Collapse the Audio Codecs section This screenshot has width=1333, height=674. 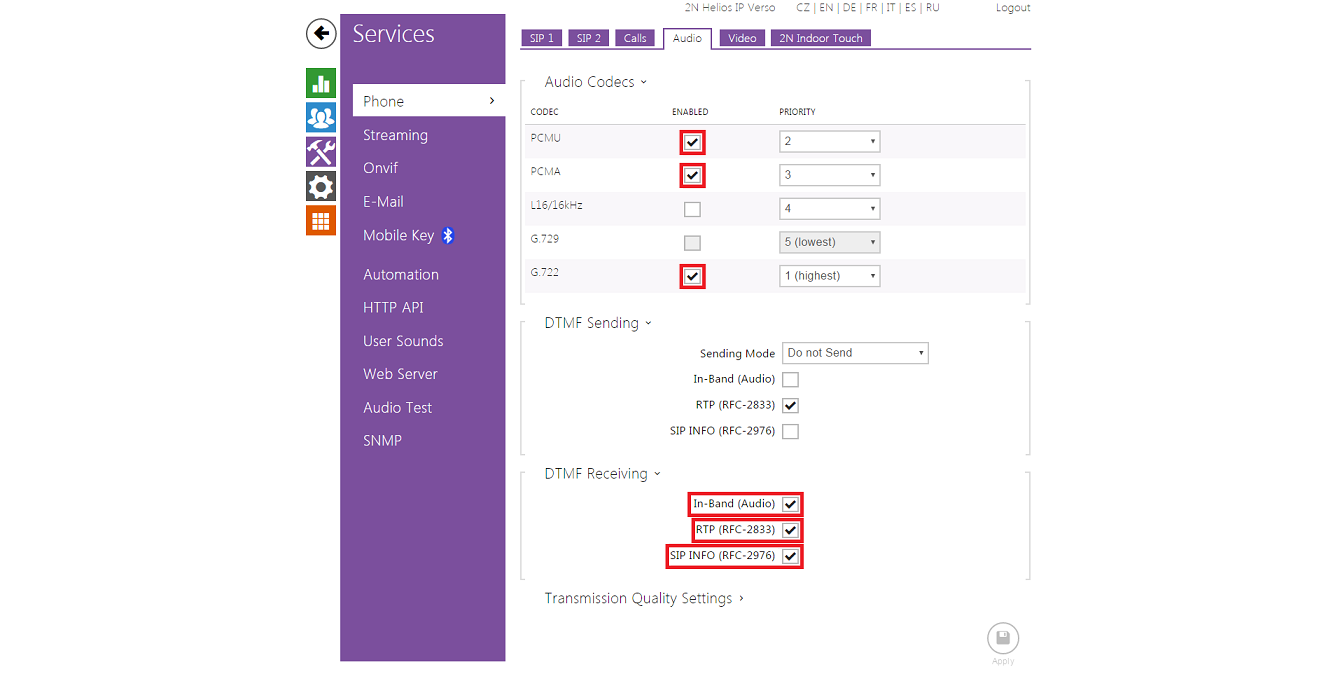point(595,82)
